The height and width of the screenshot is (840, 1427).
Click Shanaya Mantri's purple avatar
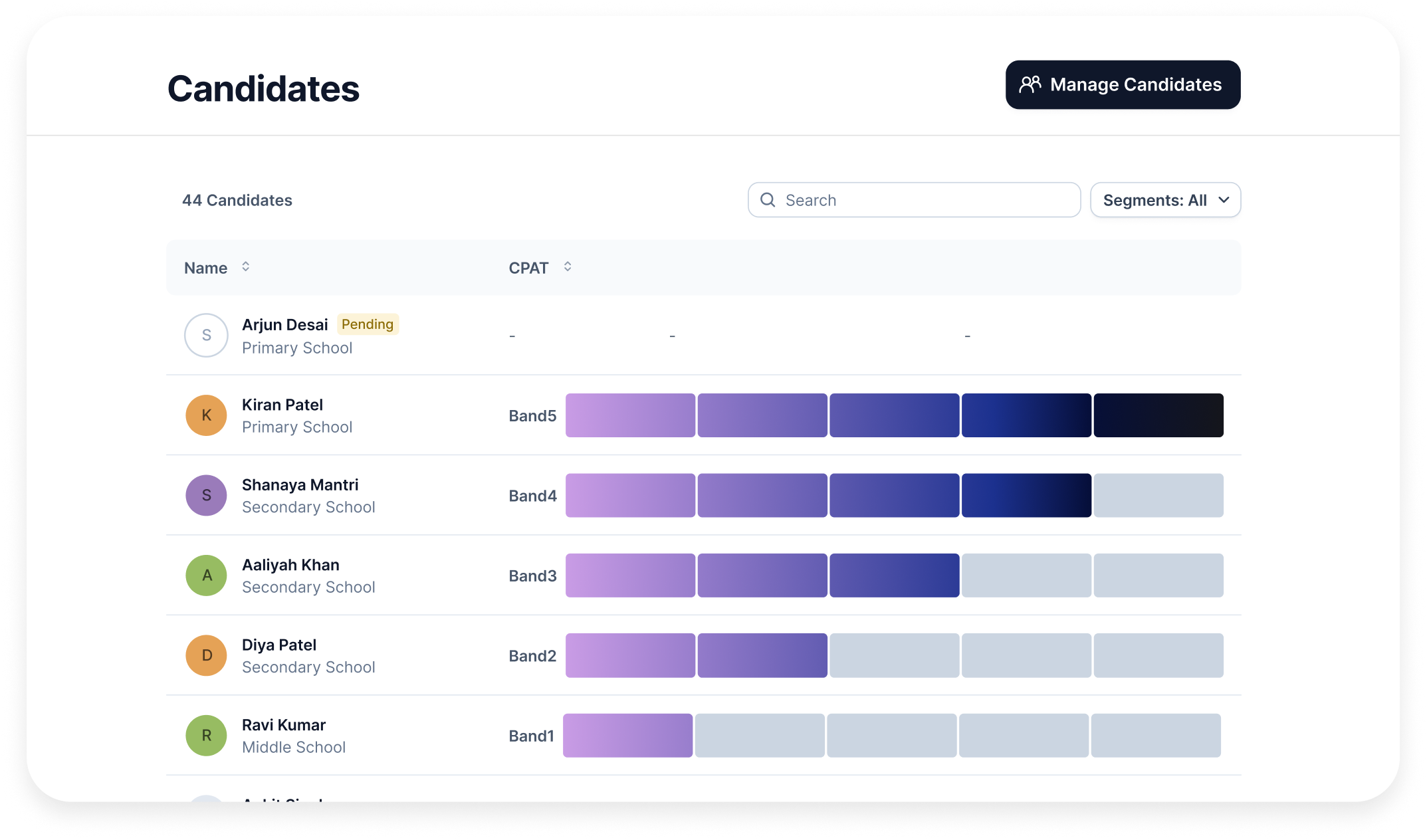[x=206, y=495]
